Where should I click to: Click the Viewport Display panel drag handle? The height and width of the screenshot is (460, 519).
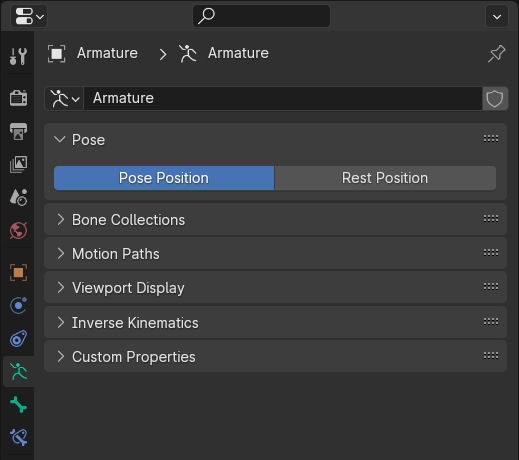point(491,287)
